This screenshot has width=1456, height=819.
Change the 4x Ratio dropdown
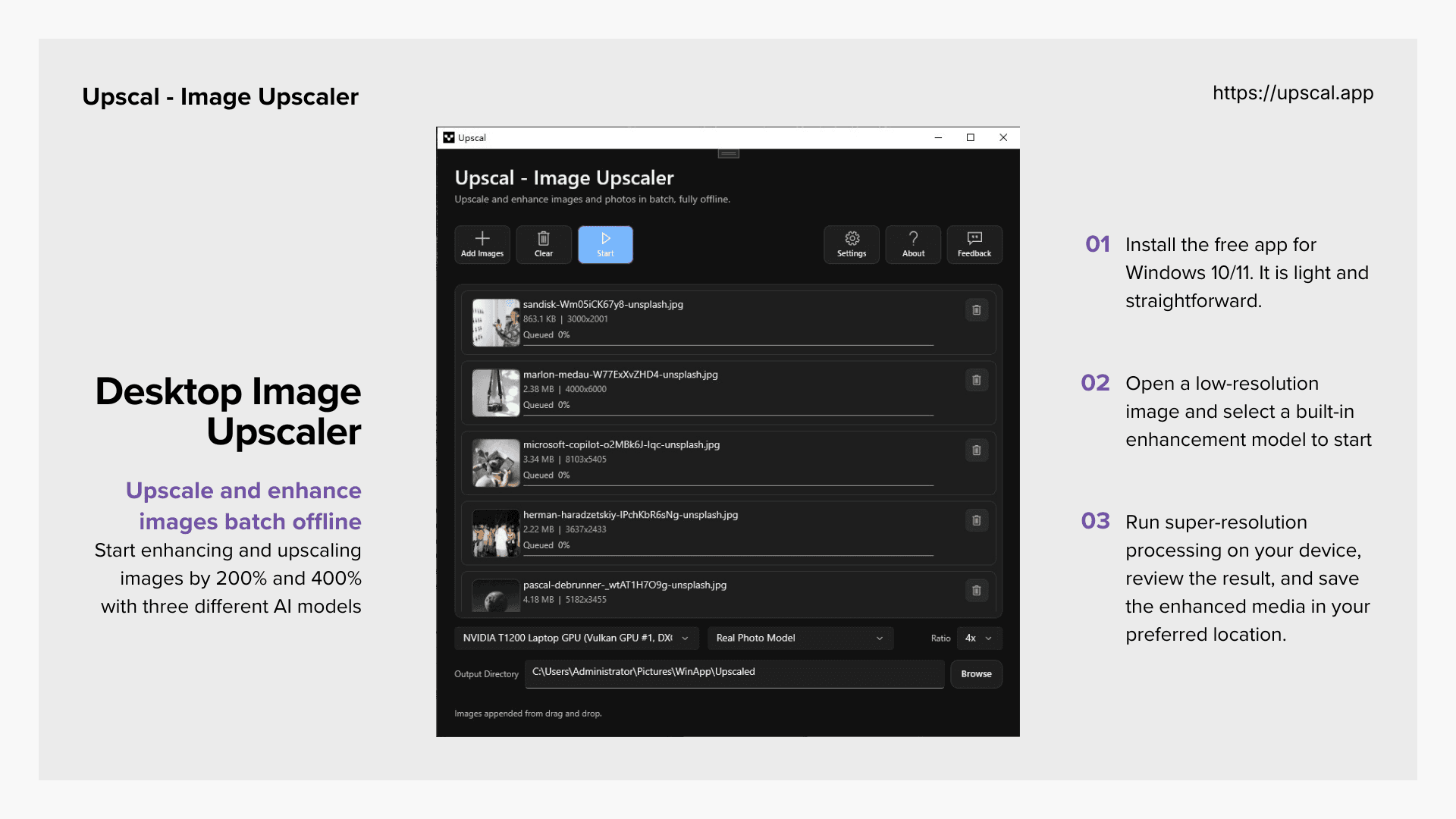coord(979,638)
